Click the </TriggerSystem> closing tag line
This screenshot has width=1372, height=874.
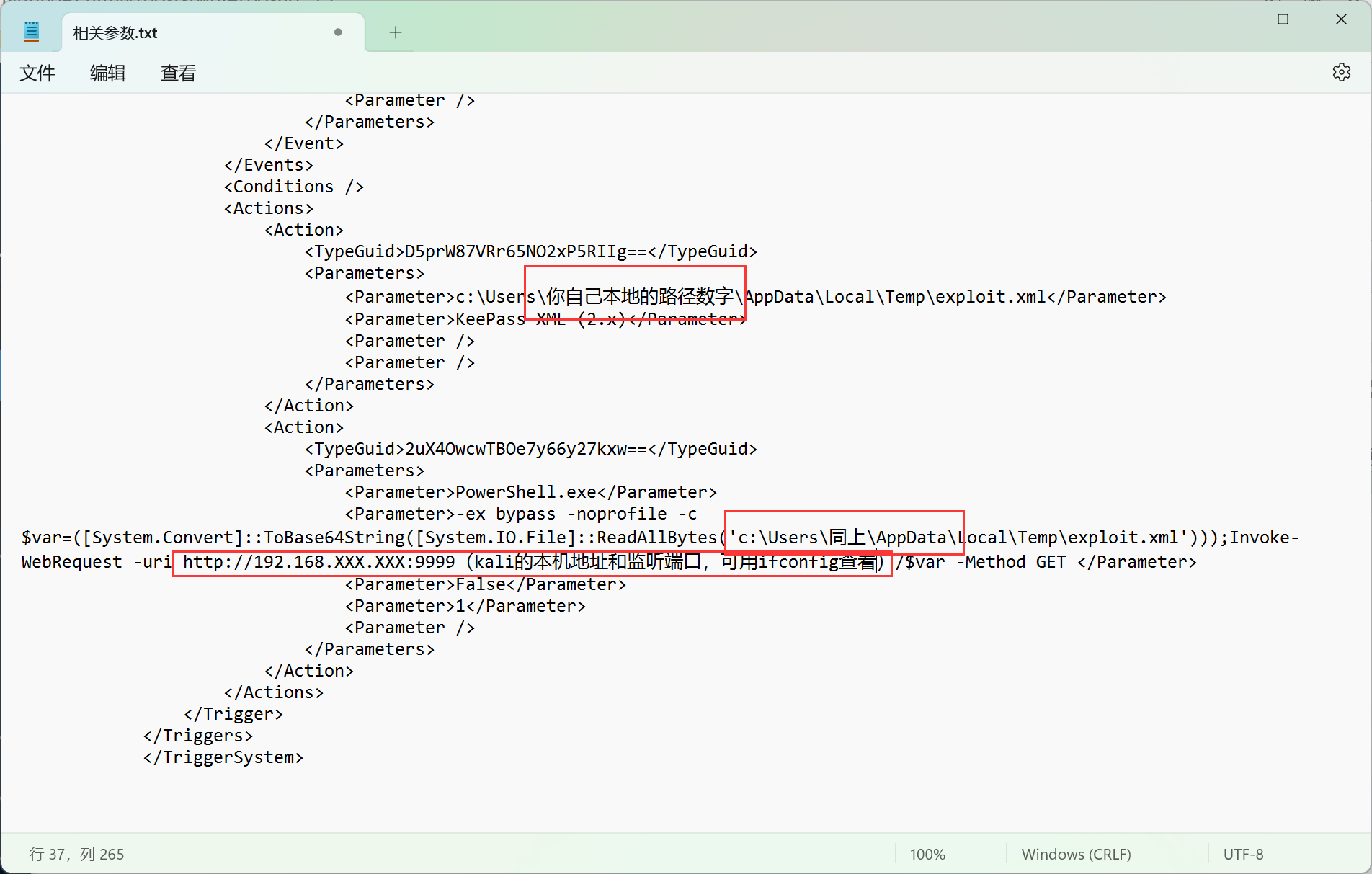pyautogui.click(x=223, y=757)
